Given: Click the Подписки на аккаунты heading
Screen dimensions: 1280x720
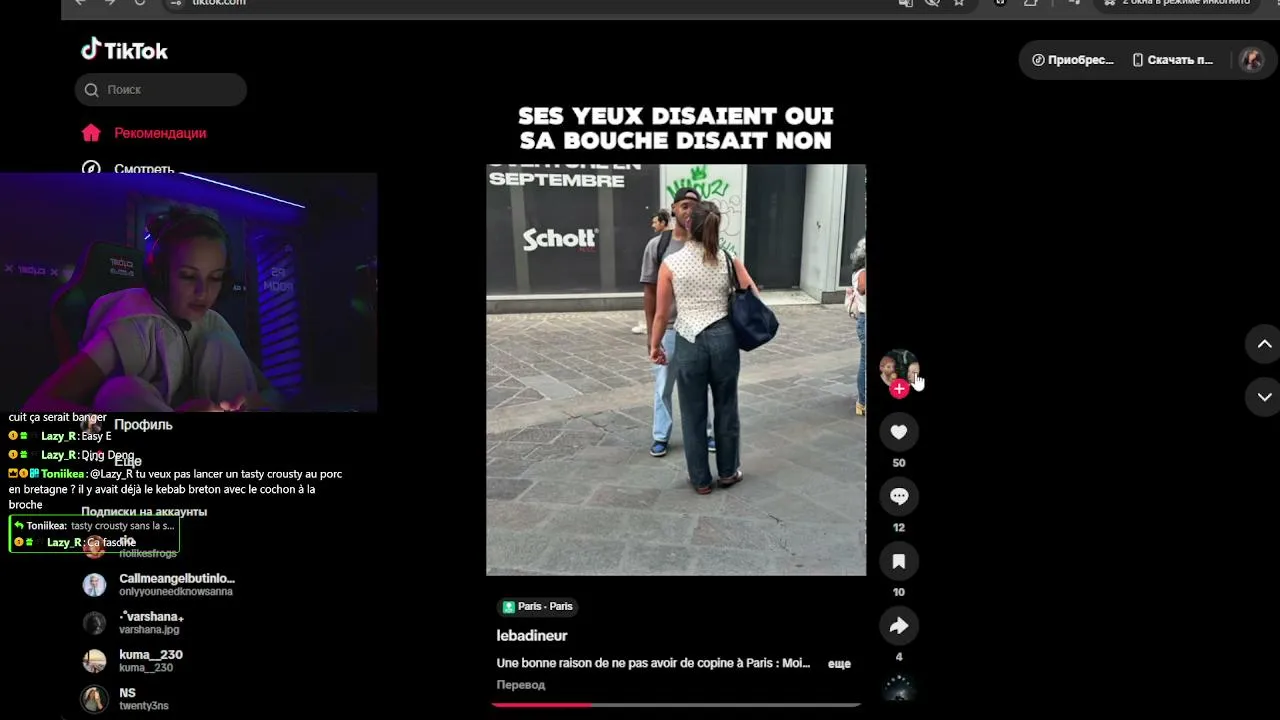Looking at the screenshot, I should pyautogui.click(x=144, y=512).
